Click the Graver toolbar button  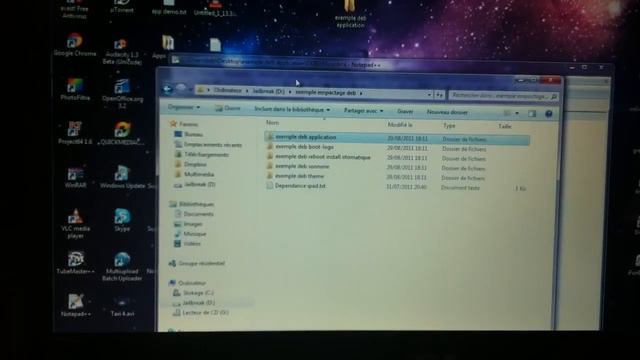405,111
